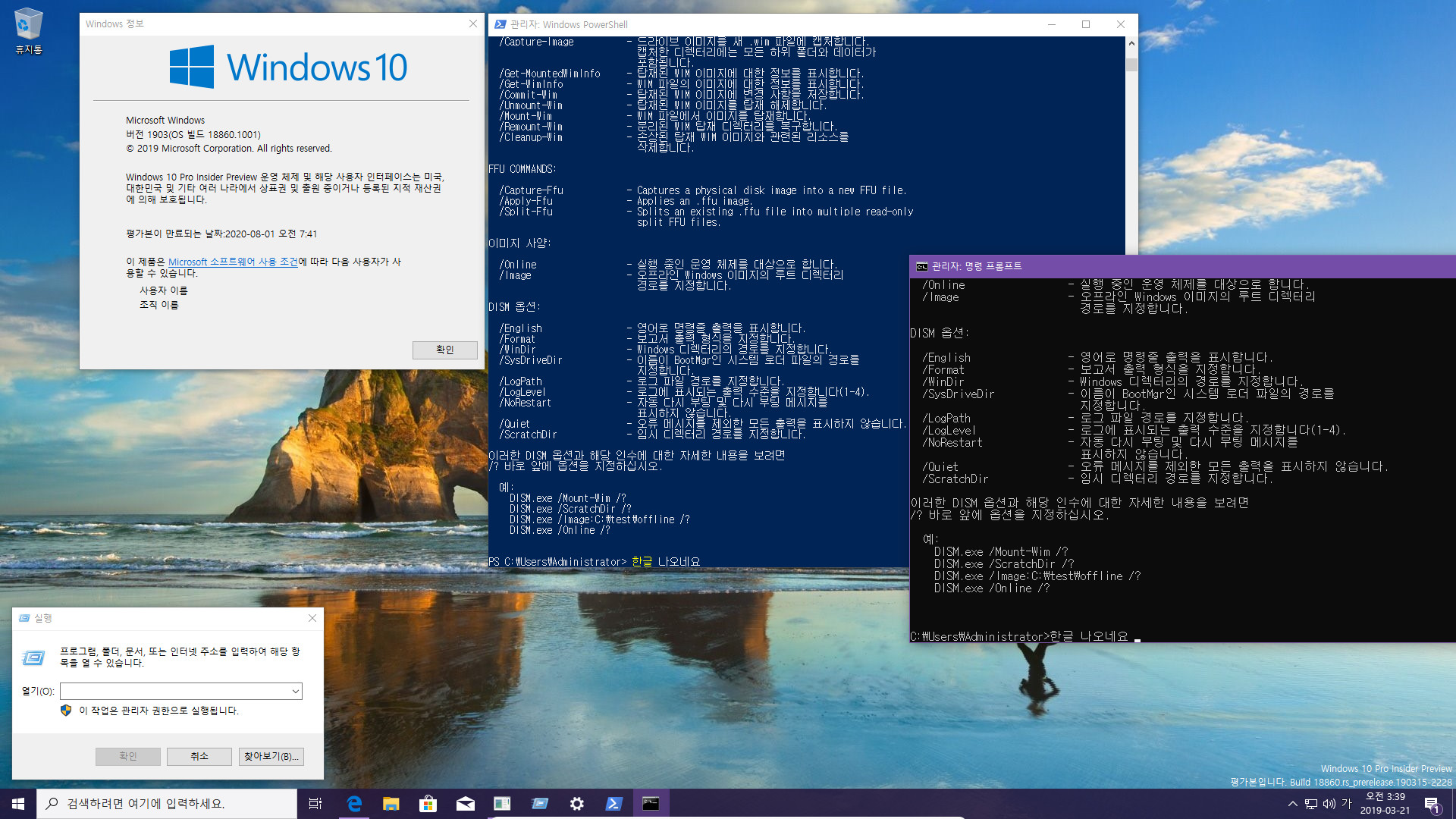Launch Microsoft Edge from taskbar
The width and height of the screenshot is (1456, 819).
click(354, 804)
